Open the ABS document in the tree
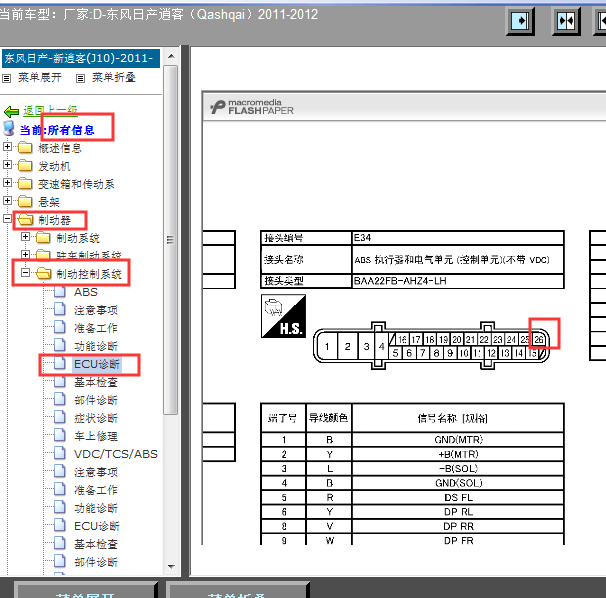 [86, 292]
